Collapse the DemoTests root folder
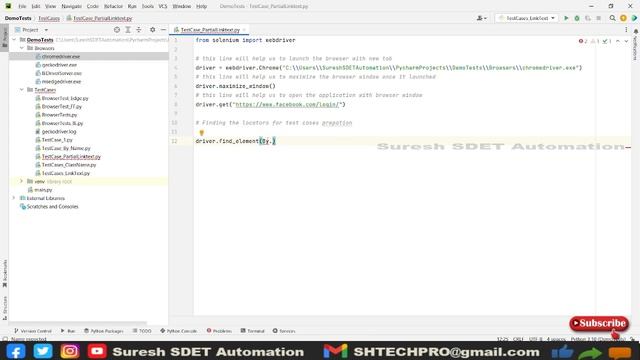This screenshot has width=640, height=360. point(14,40)
